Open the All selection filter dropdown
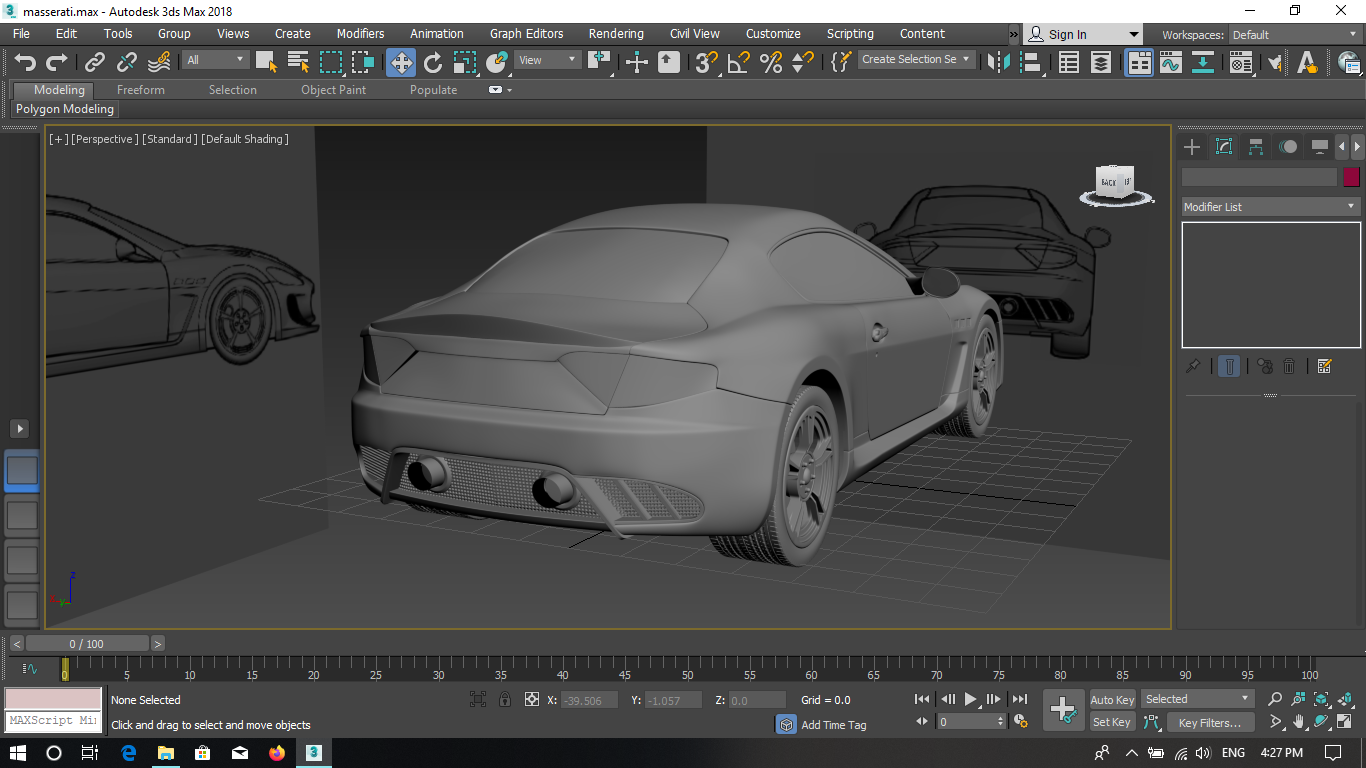 coord(215,60)
